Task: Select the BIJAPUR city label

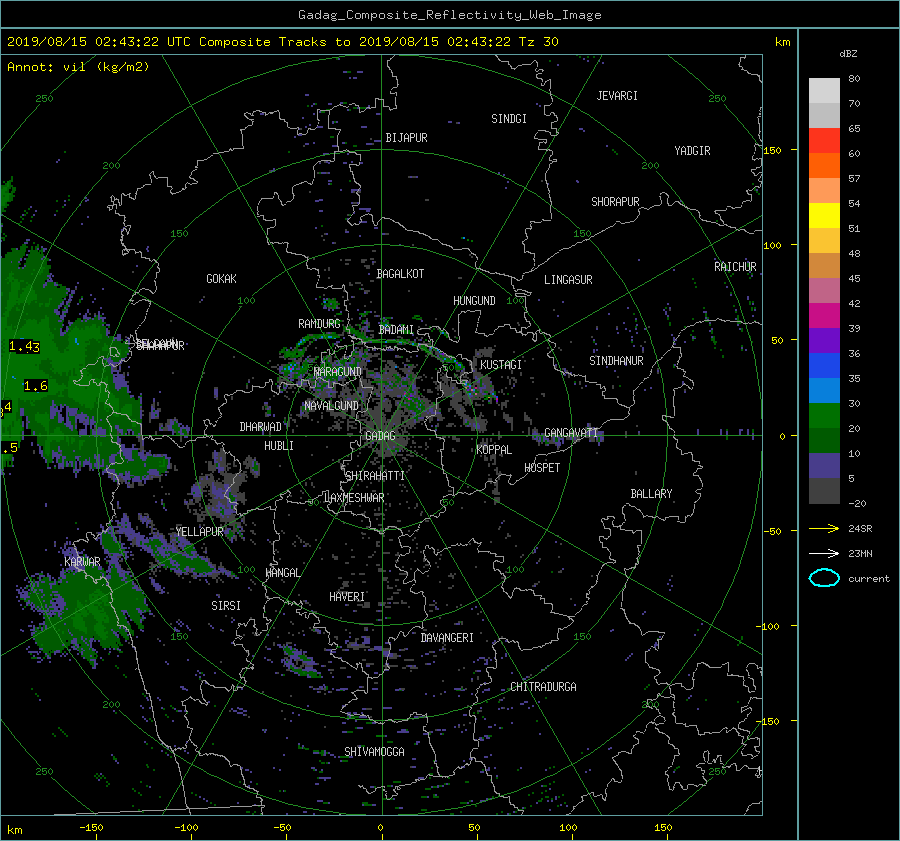Action: click(406, 138)
